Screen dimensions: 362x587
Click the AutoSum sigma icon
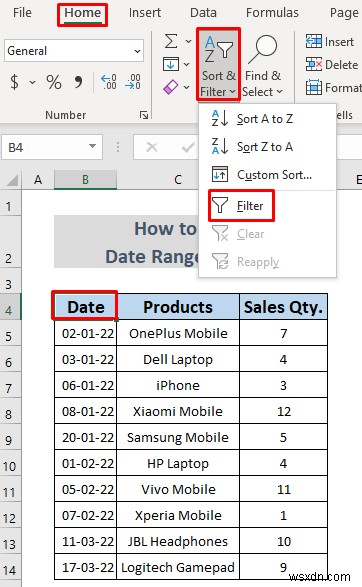pyautogui.click(x=171, y=41)
